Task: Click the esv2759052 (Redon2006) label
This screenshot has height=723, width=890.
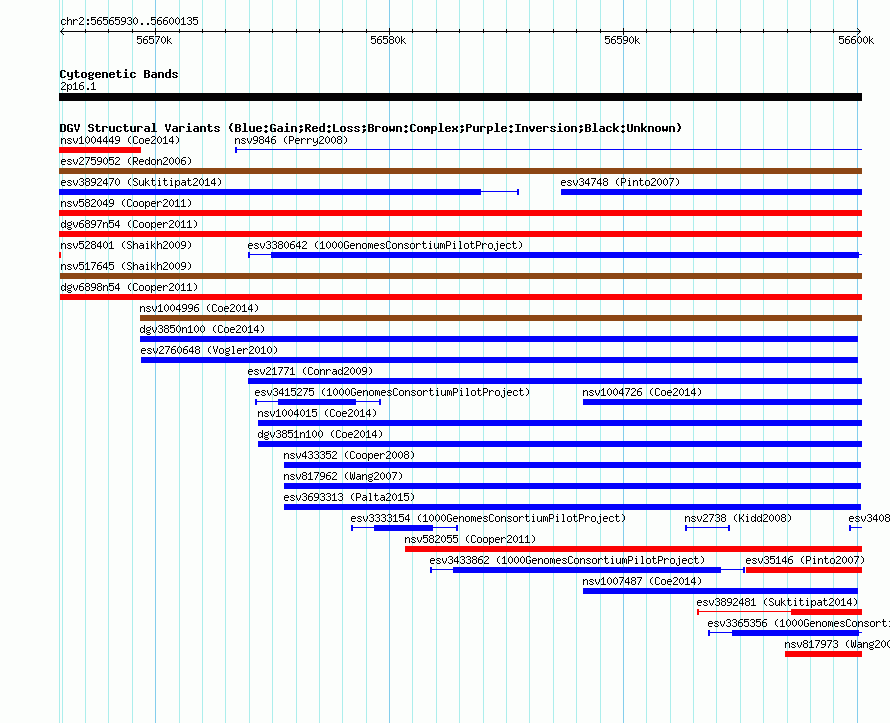Action: [x=126, y=161]
